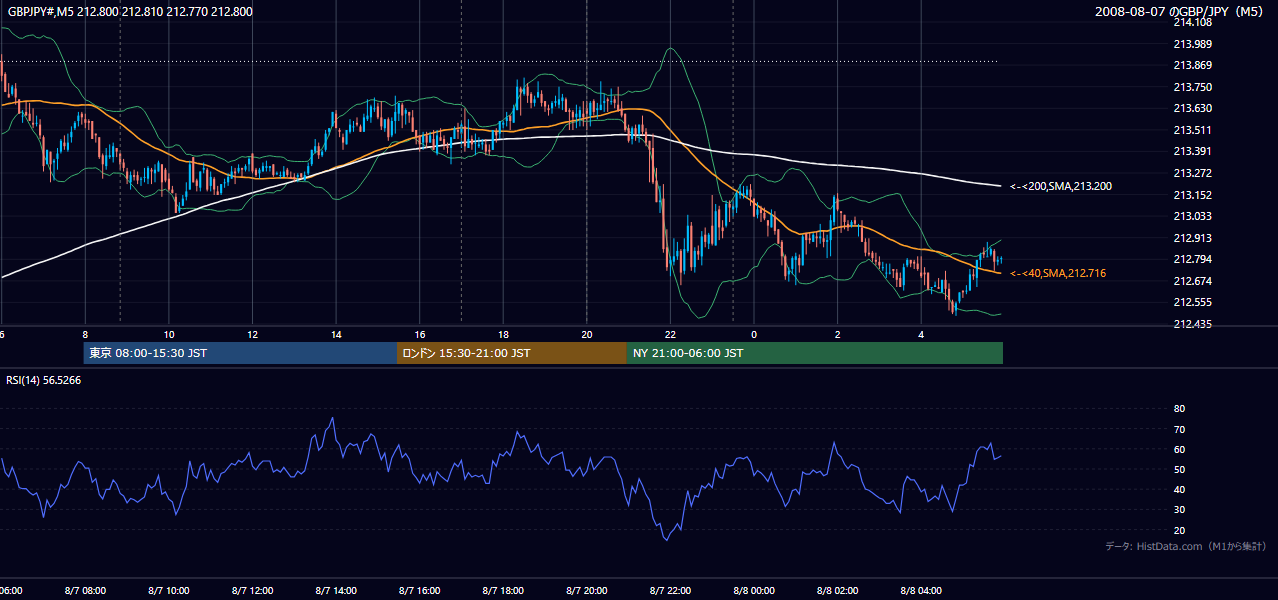Click the 8/7 12:00 time axis label
This screenshot has width=1278, height=600.
click(252, 591)
